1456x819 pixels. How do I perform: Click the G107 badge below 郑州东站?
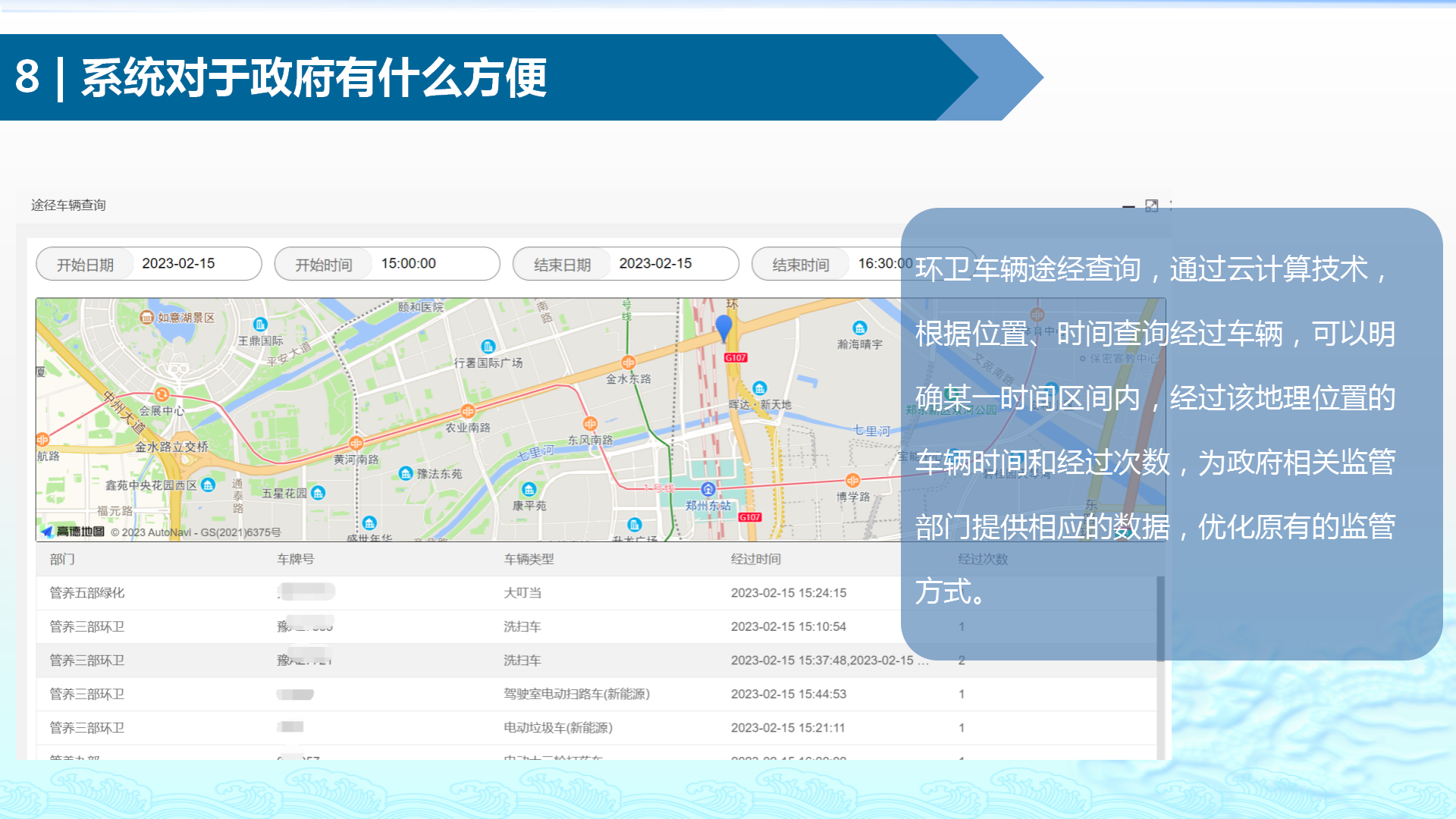pos(750,517)
